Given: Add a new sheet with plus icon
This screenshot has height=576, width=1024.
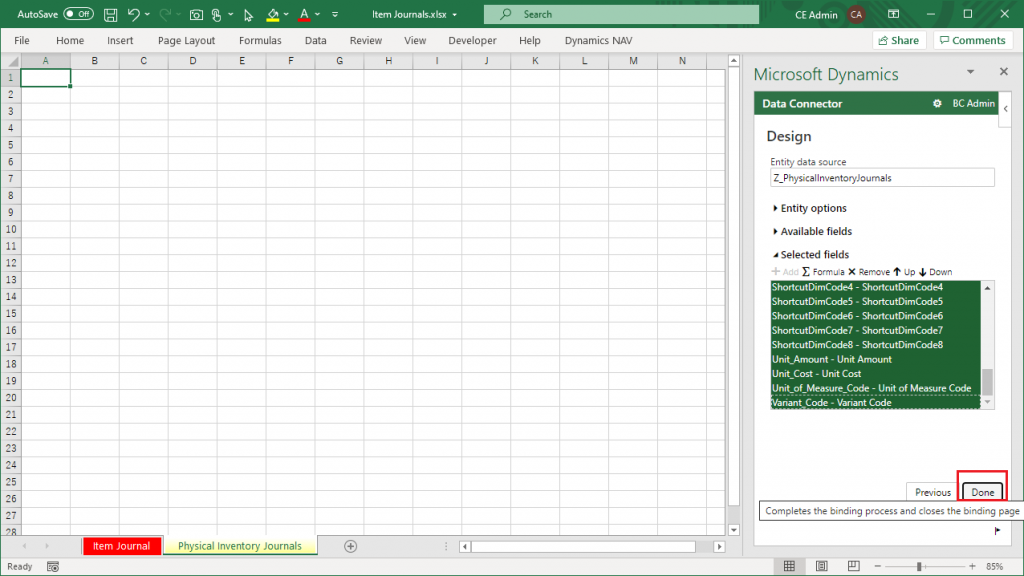Looking at the screenshot, I should point(351,546).
